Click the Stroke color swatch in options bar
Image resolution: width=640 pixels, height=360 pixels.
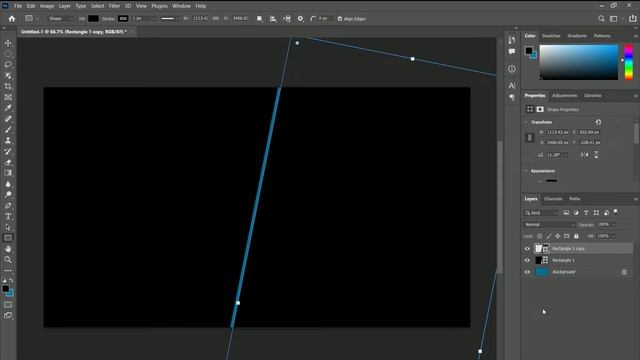(123, 19)
